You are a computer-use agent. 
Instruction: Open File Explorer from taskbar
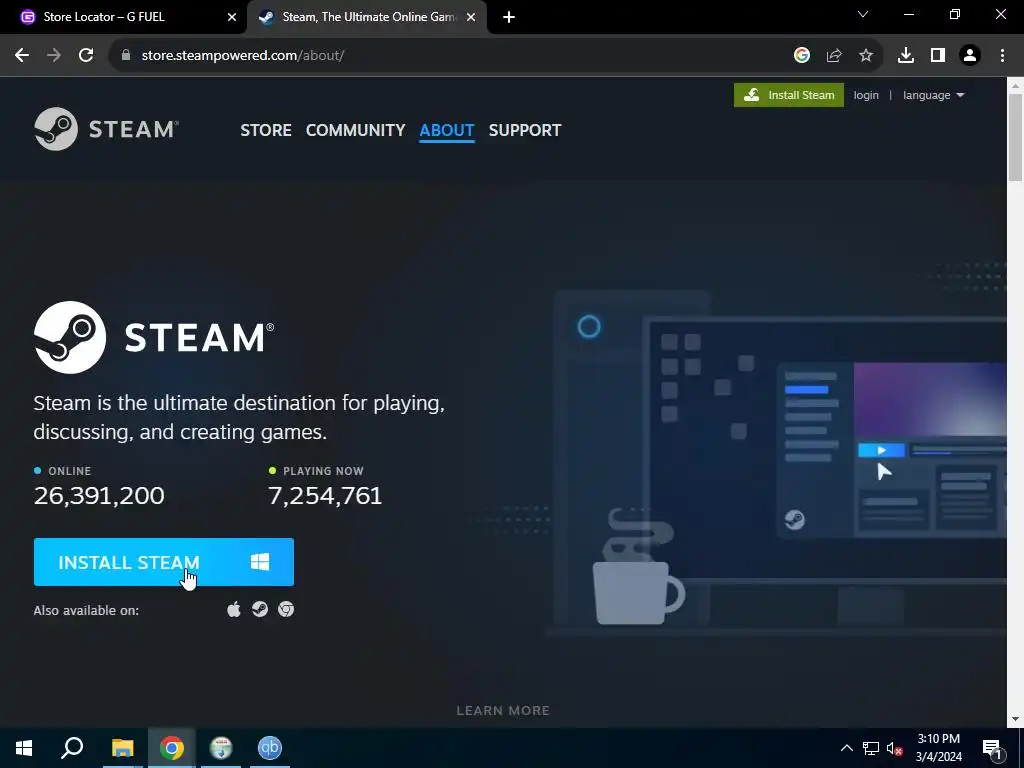122,748
